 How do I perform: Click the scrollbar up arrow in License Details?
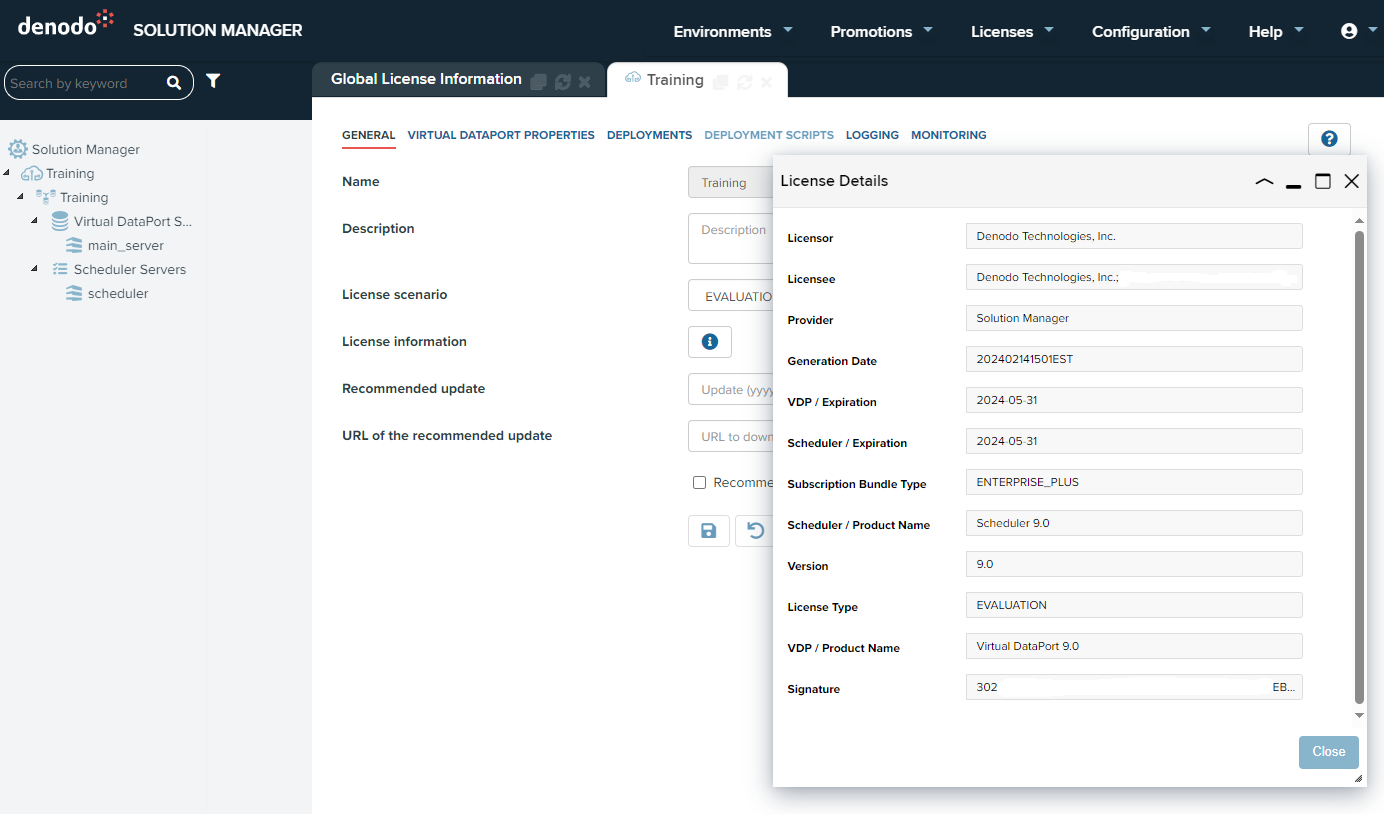(1359, 220)
